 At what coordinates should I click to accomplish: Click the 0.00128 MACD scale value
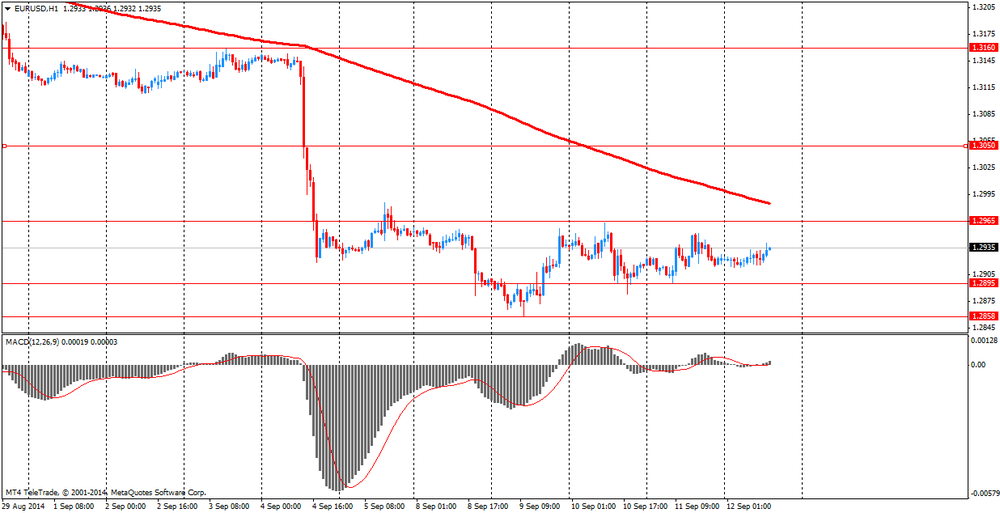tap(982, 341)
